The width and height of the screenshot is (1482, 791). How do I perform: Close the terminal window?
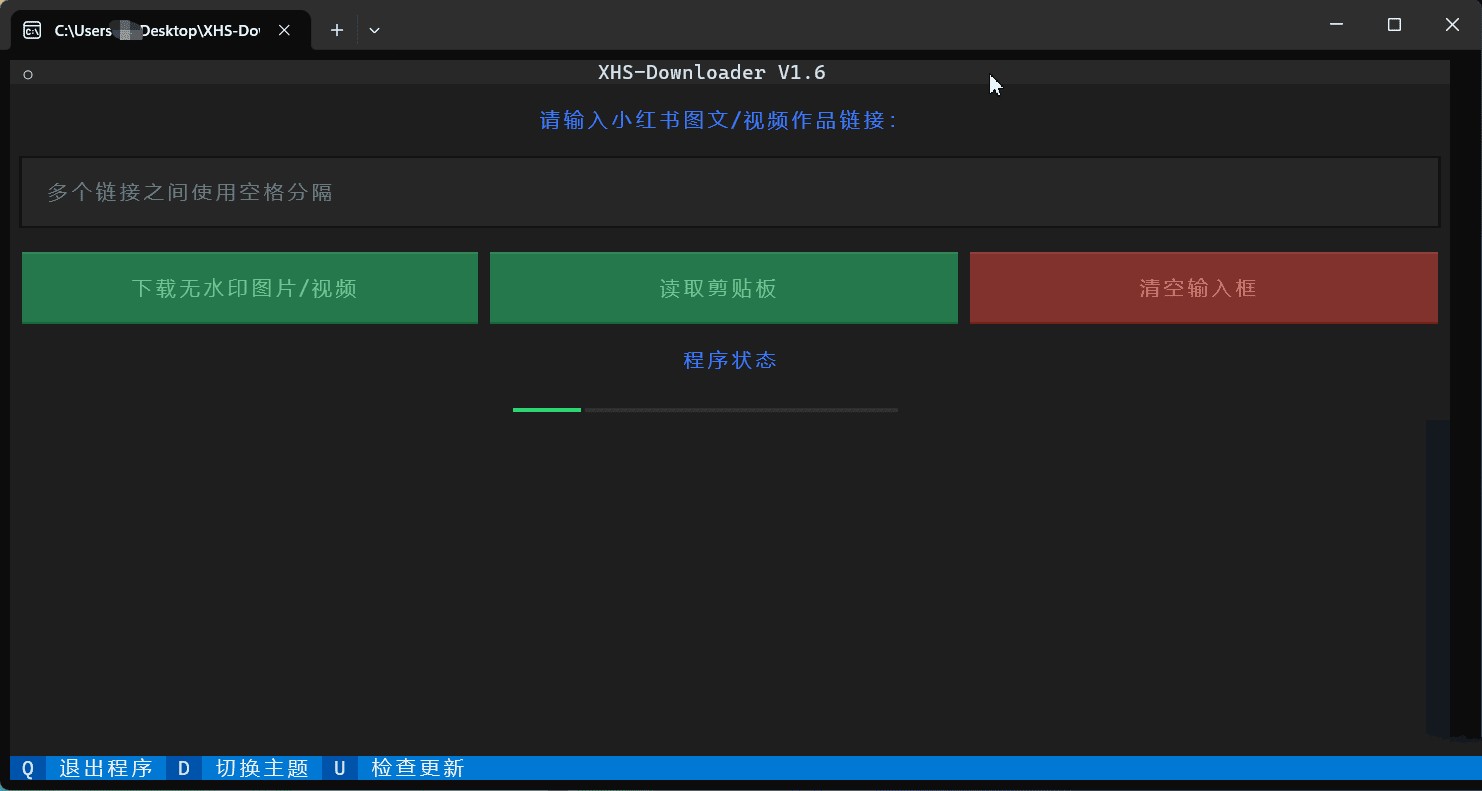pos(1452,25)
